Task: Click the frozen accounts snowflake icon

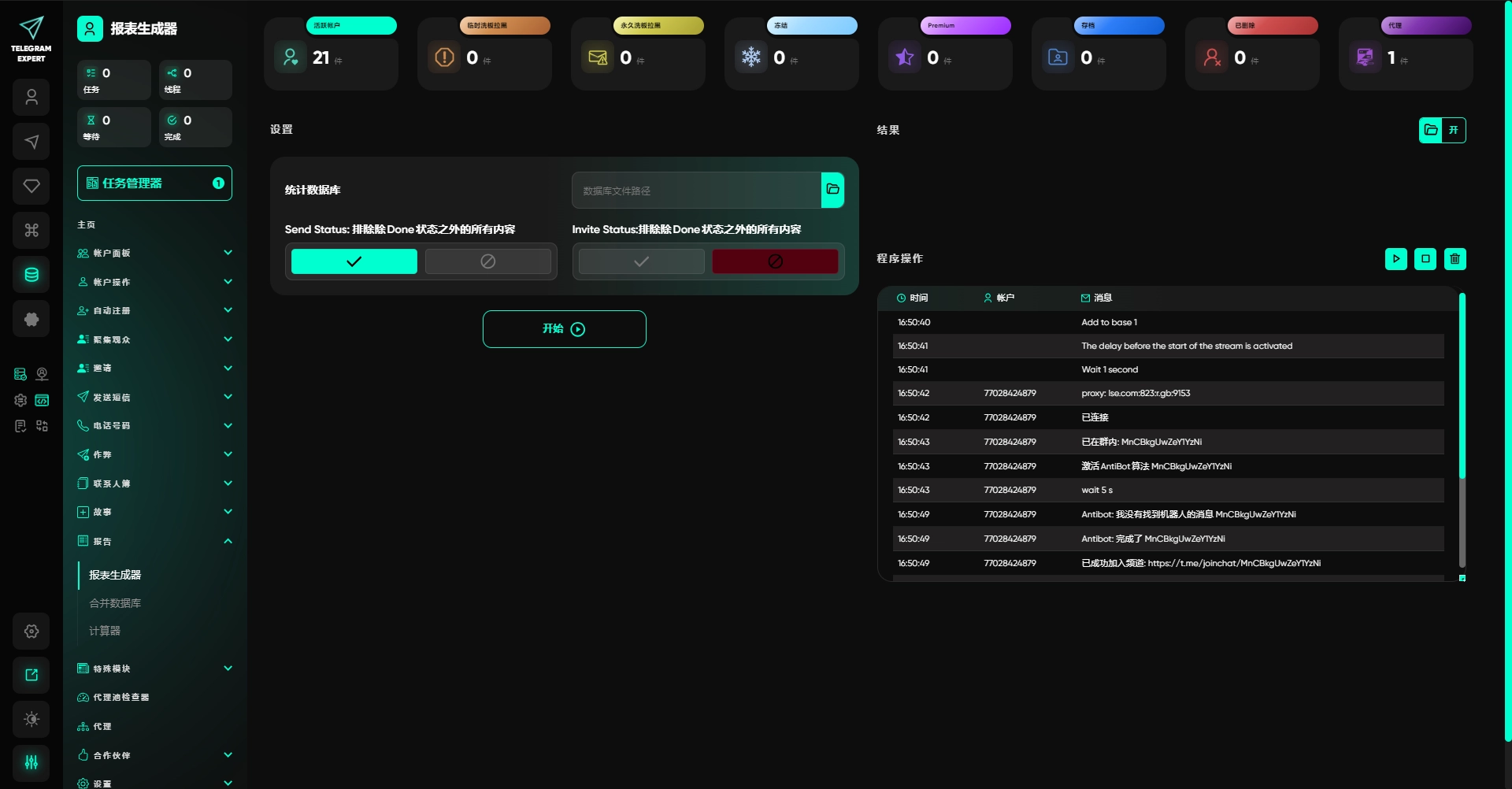Action: (x=751, y=57)
